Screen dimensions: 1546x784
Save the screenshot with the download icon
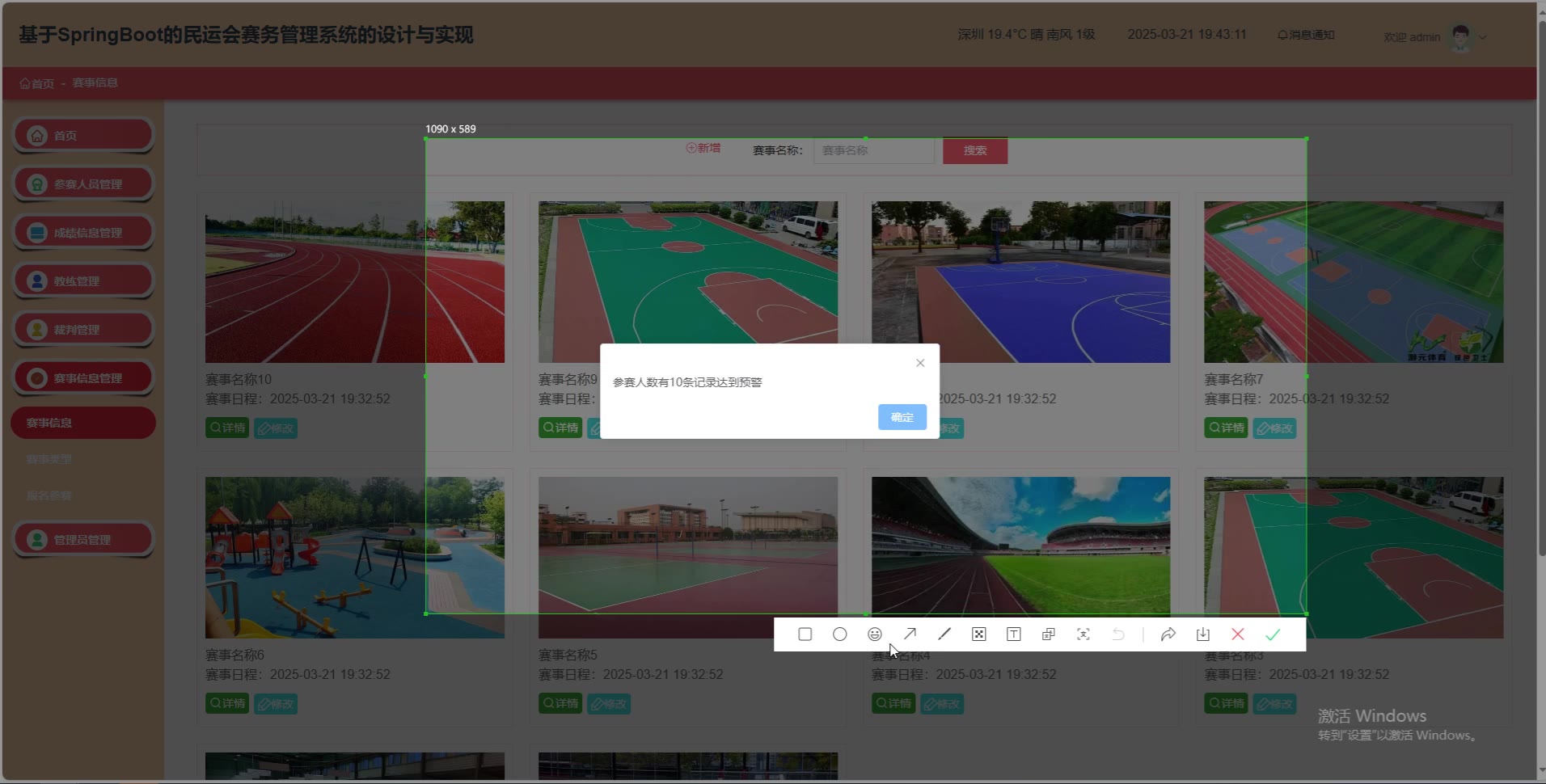click(1203, 634)
